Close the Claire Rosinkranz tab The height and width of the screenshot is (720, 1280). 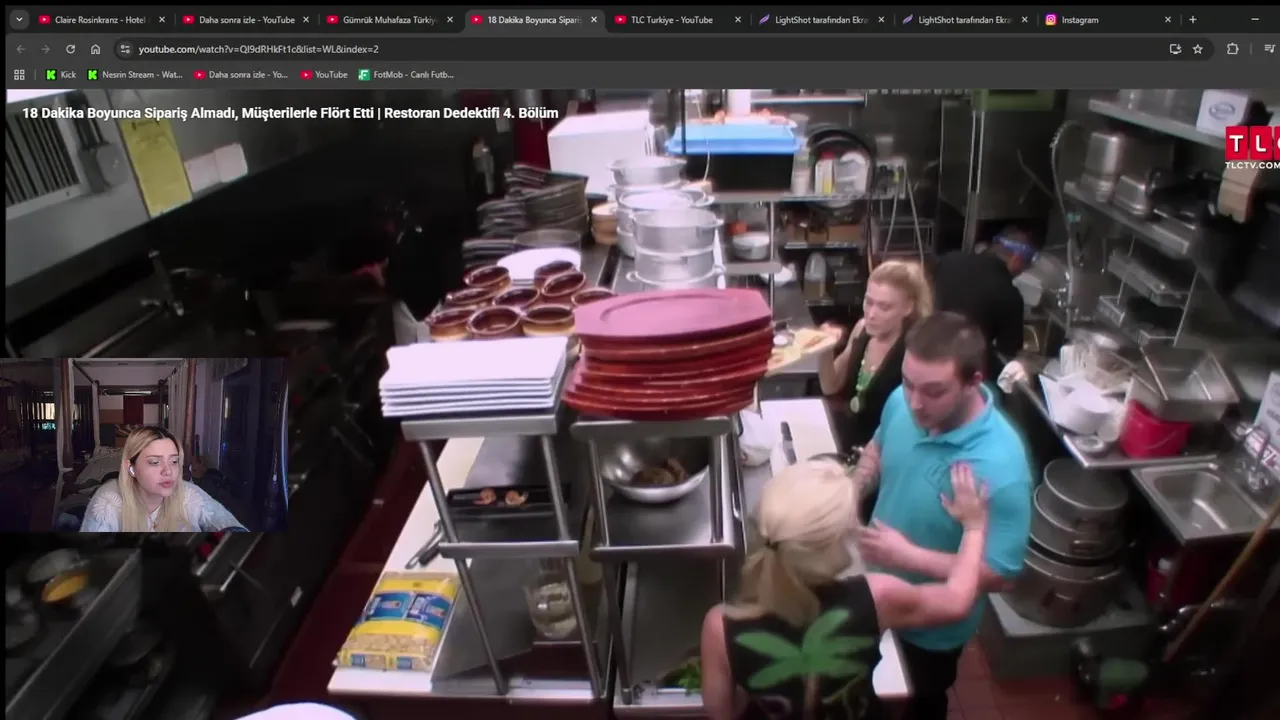[x=162, y=19]
